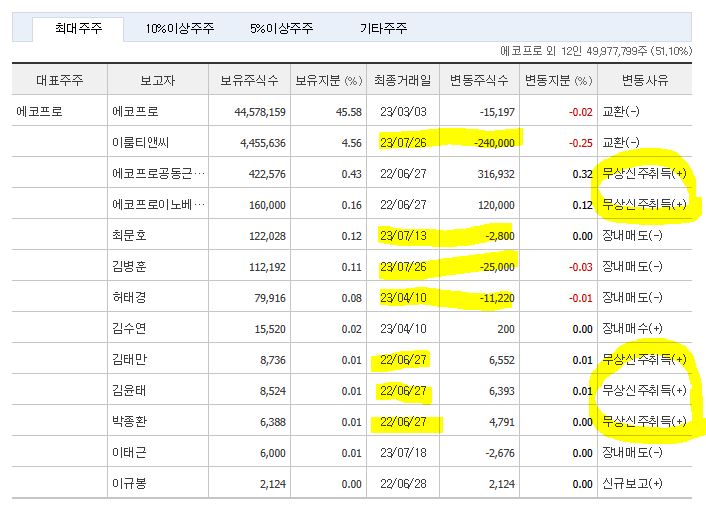
Task: Click changed shares value 120,000
Action: (496, 205)
